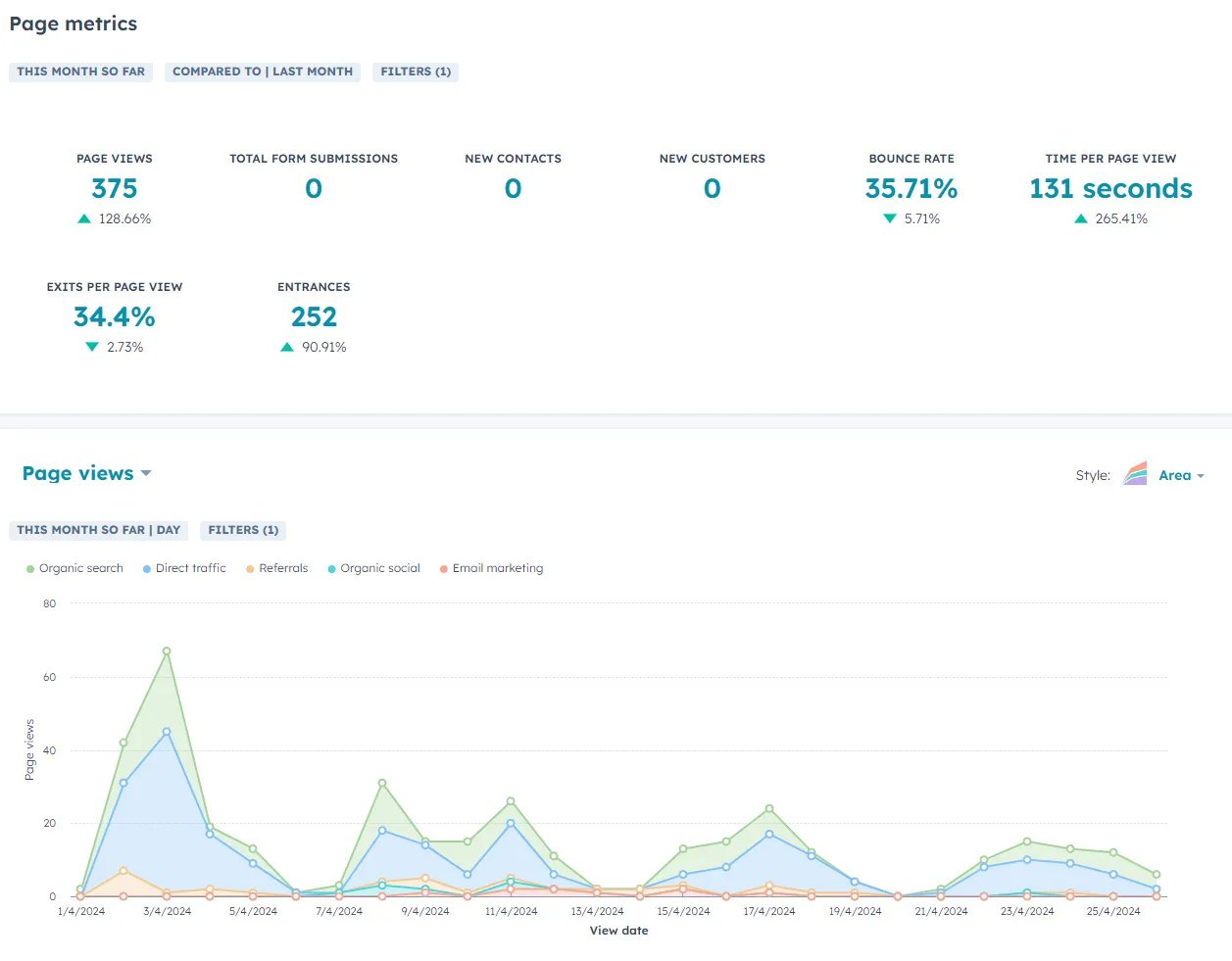Expand the Area style dropdown
1232x961 pixels.
[1181, 476]
